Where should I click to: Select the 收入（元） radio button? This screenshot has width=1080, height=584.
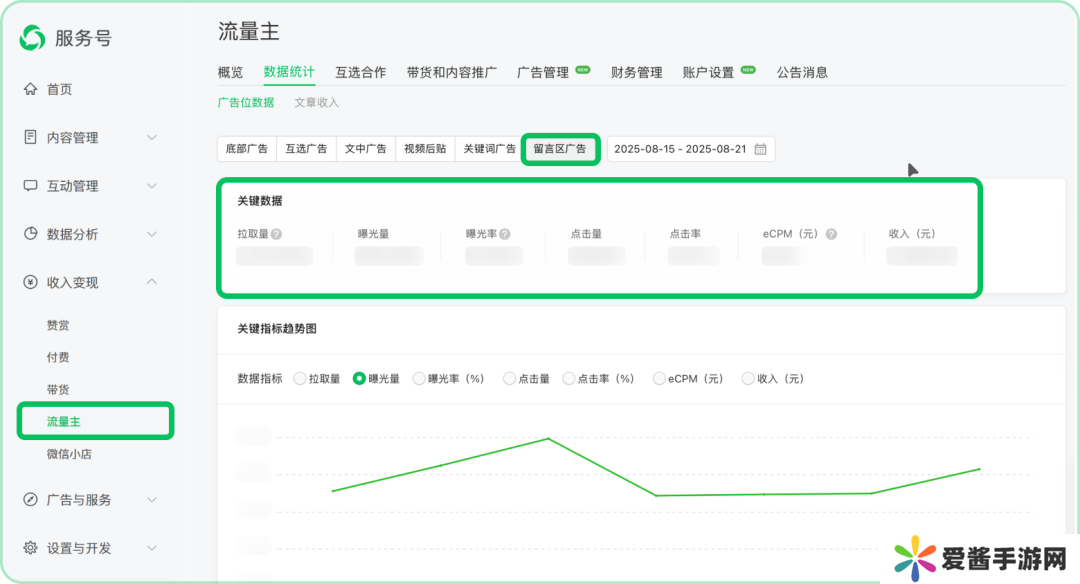(x=748, y=379)
